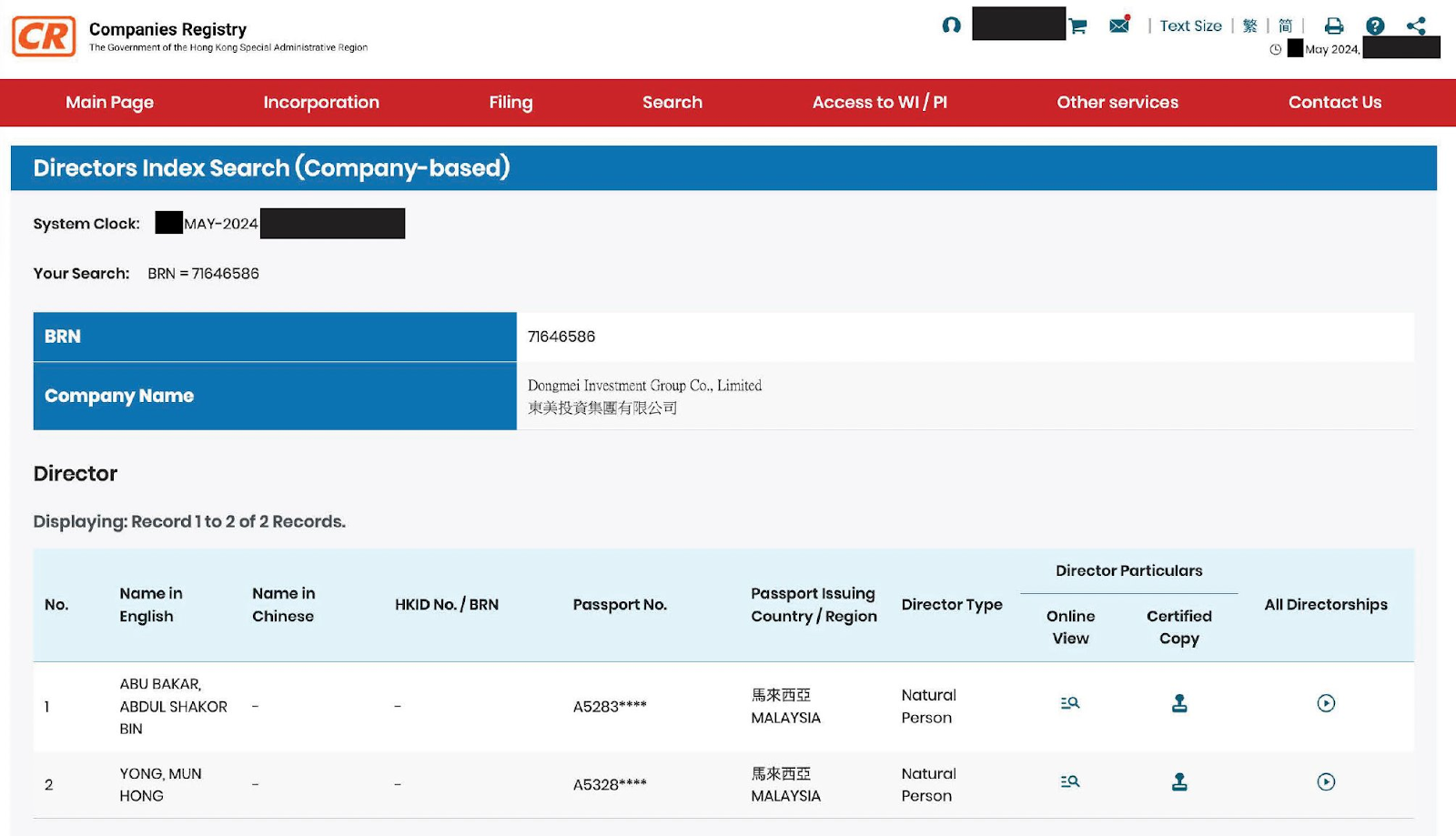Click passport number A5283****
1456x836 pixels.
[x=610, y=706]
